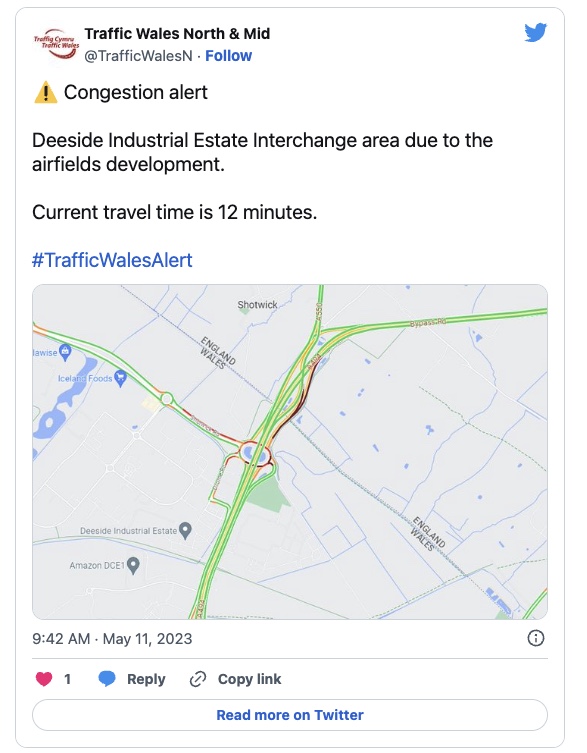This screenshot has height=753, width=587.
Task: Select the Amazon DCE1 map pin
Action: tap(133, 565)
